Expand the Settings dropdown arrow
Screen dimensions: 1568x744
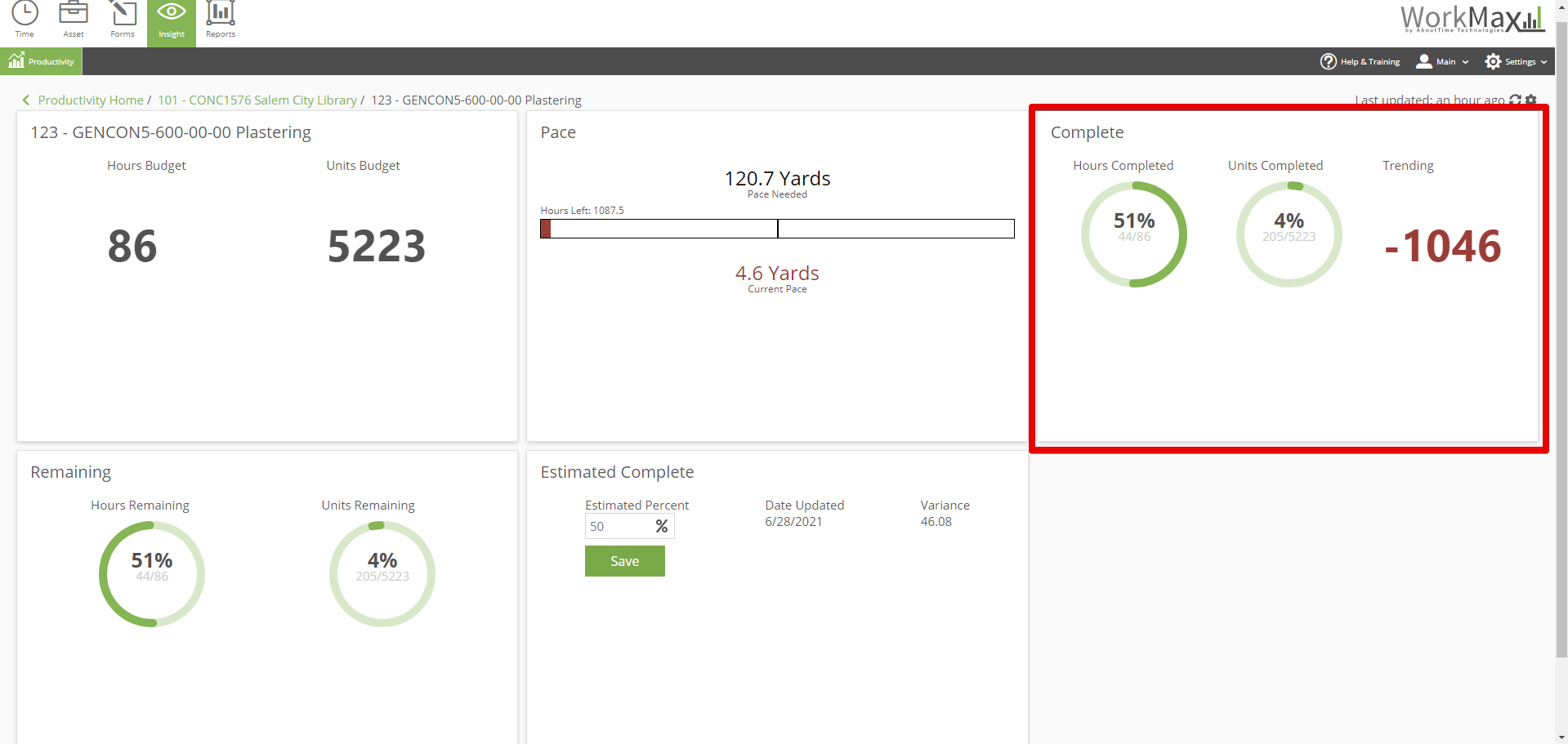click(1544, 62)
